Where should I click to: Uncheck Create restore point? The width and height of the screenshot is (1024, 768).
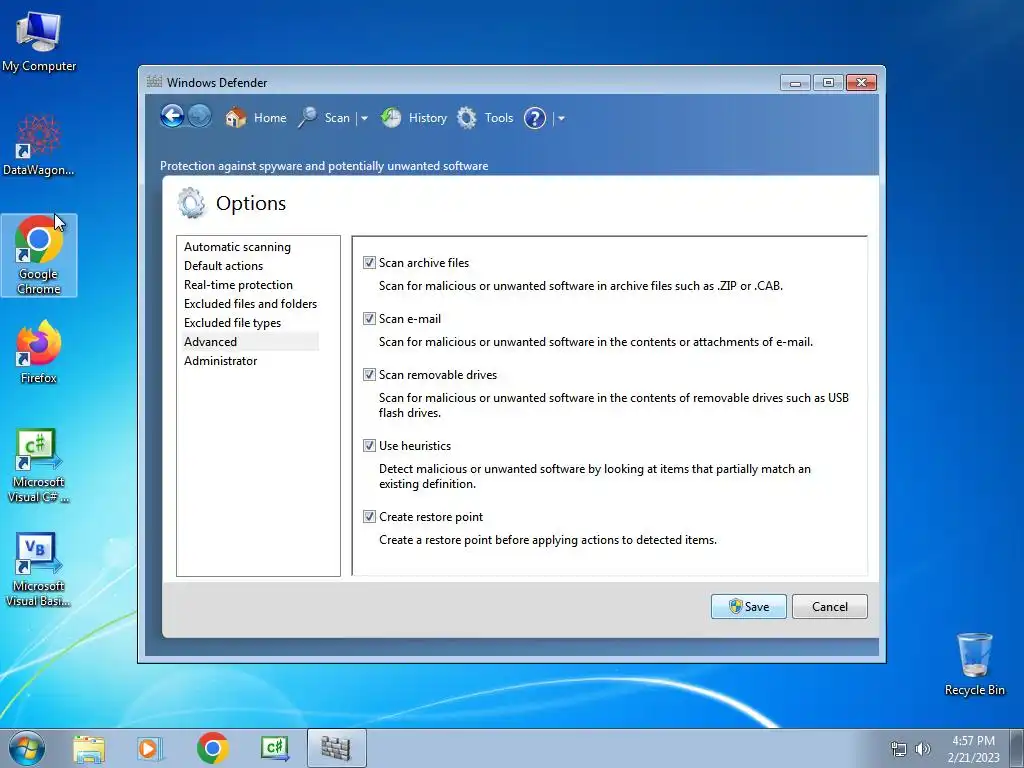[370, 517]
